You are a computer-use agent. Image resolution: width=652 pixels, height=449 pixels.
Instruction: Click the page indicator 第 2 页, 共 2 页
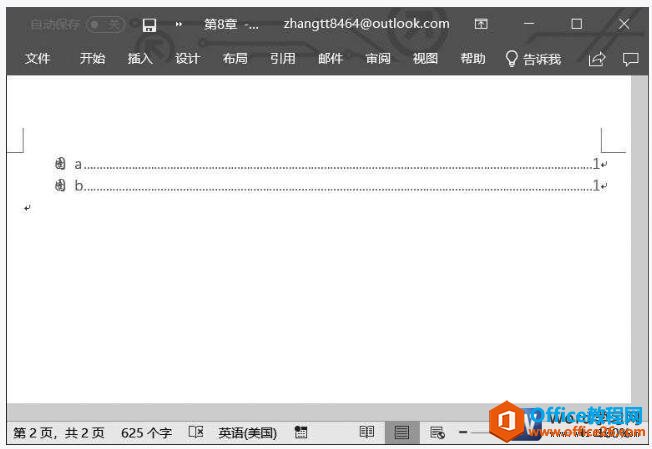click(x=59, y=433)
